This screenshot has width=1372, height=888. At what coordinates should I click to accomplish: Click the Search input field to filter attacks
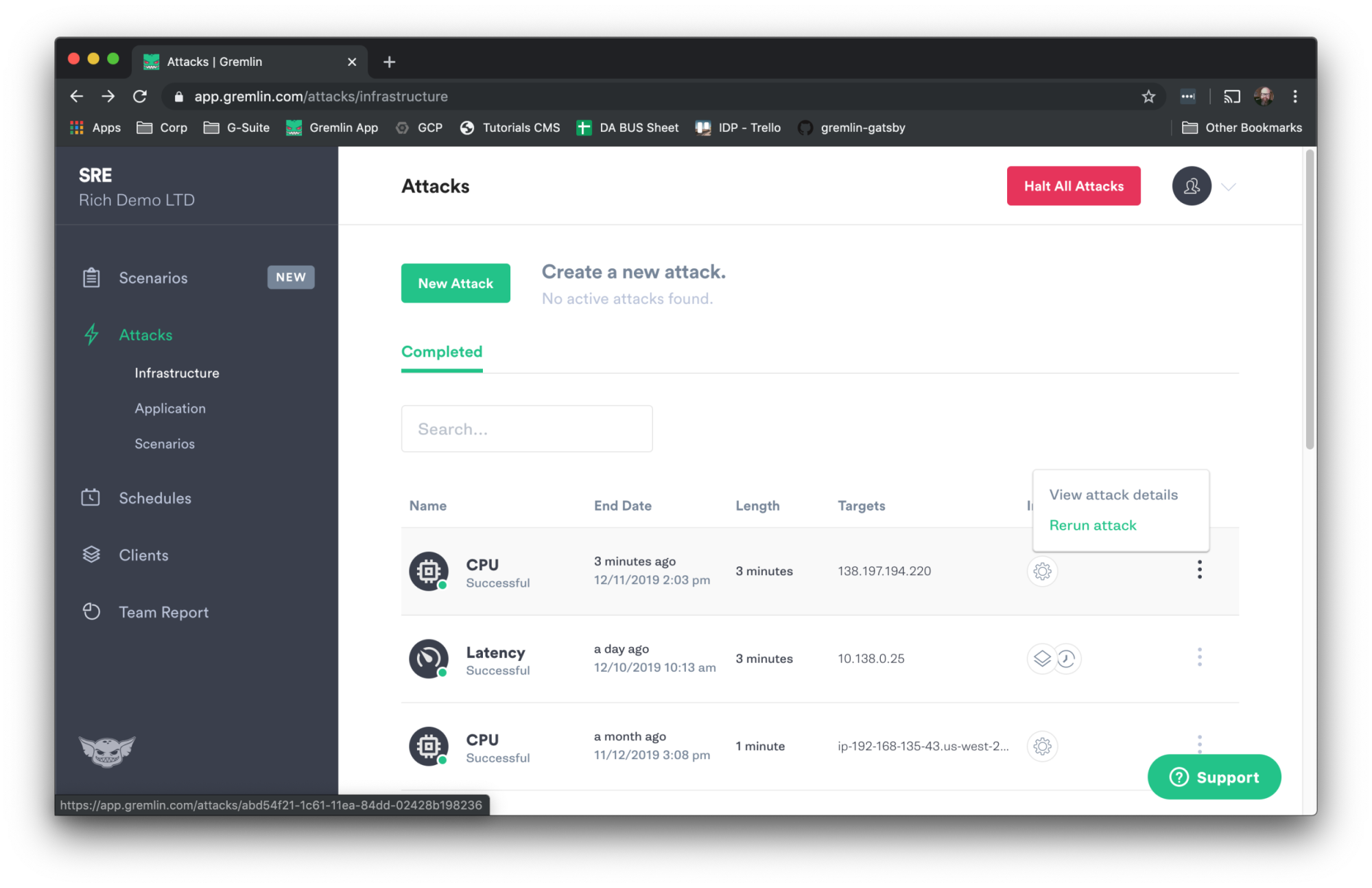[x=527, y=429]
